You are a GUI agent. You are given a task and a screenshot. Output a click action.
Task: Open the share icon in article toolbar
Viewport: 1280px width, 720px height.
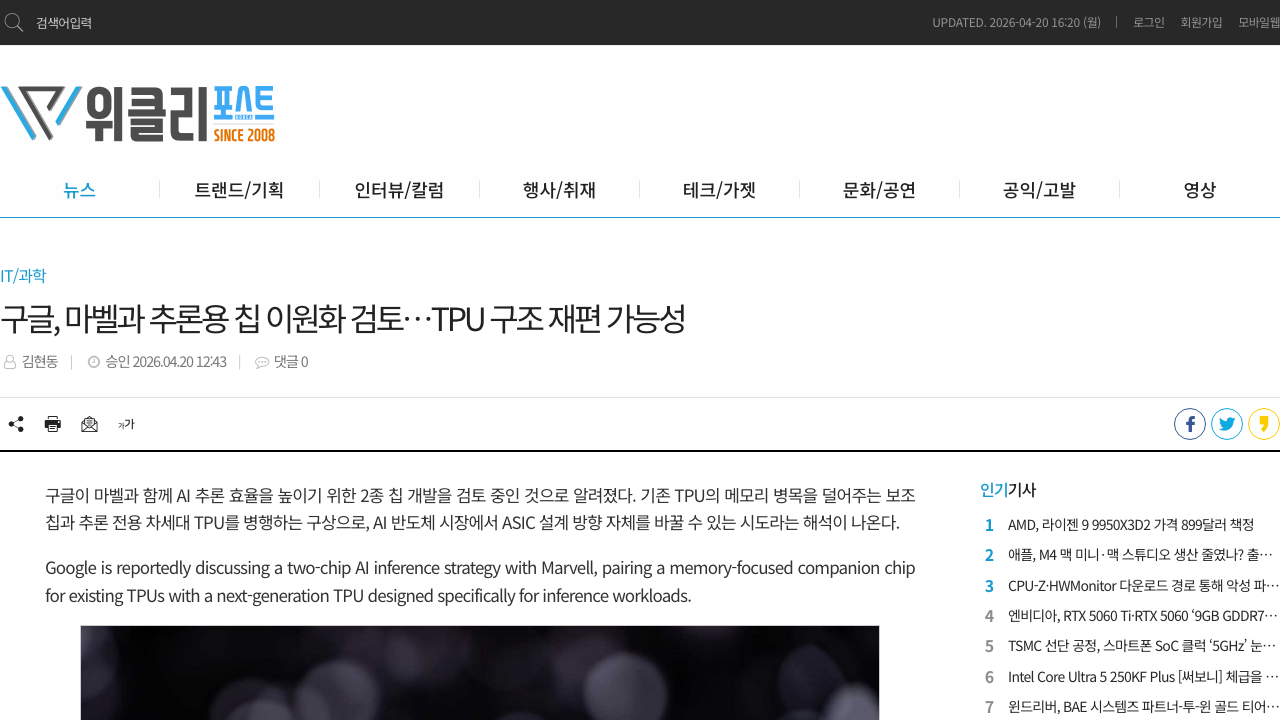16,424
